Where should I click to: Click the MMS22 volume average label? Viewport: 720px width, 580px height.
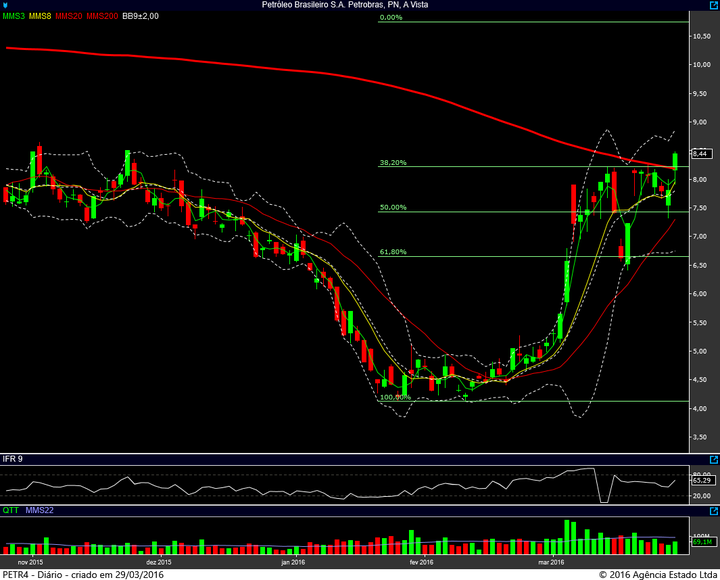[39, 510]
